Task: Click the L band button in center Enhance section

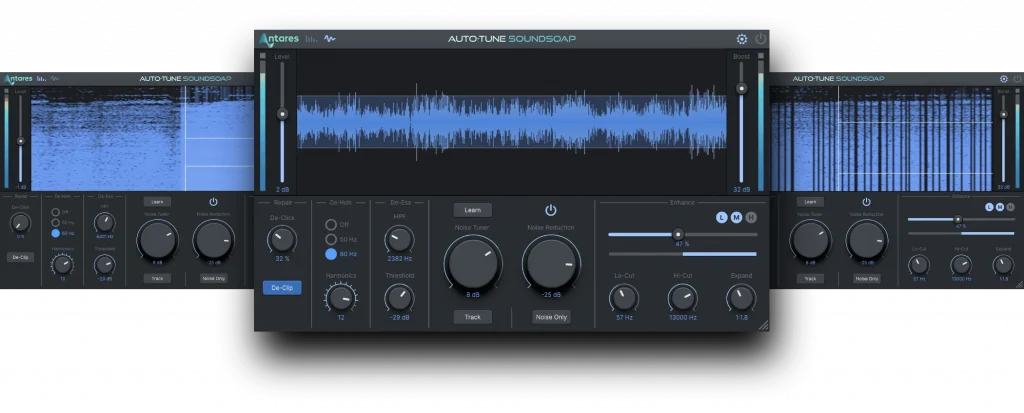Action: 722,218
